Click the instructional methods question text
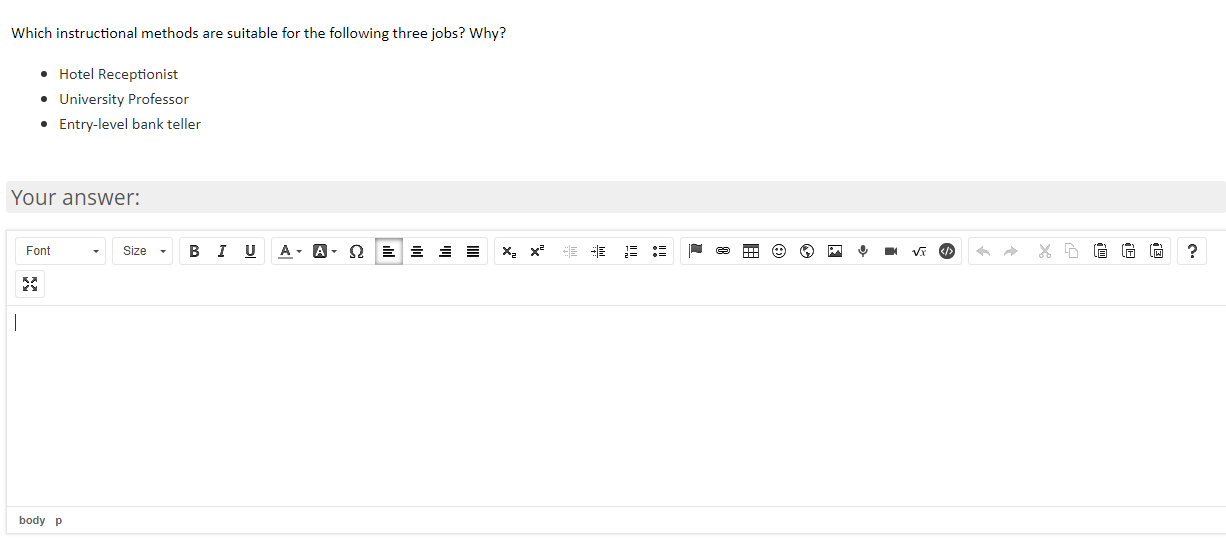Image resolution: width=1226 pixels, height=545 pixels. point(258,33)
